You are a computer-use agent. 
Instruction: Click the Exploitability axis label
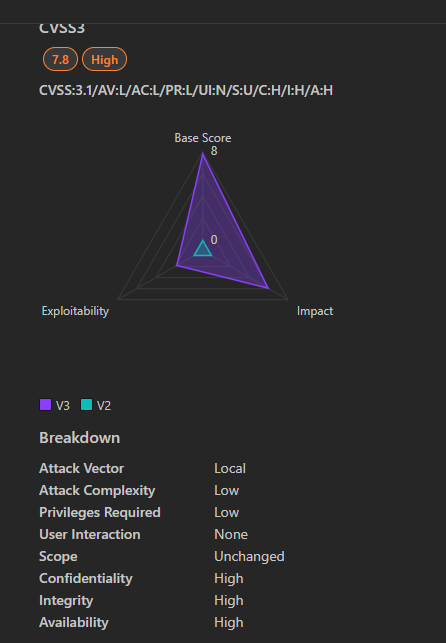click(x=75, y=311)
